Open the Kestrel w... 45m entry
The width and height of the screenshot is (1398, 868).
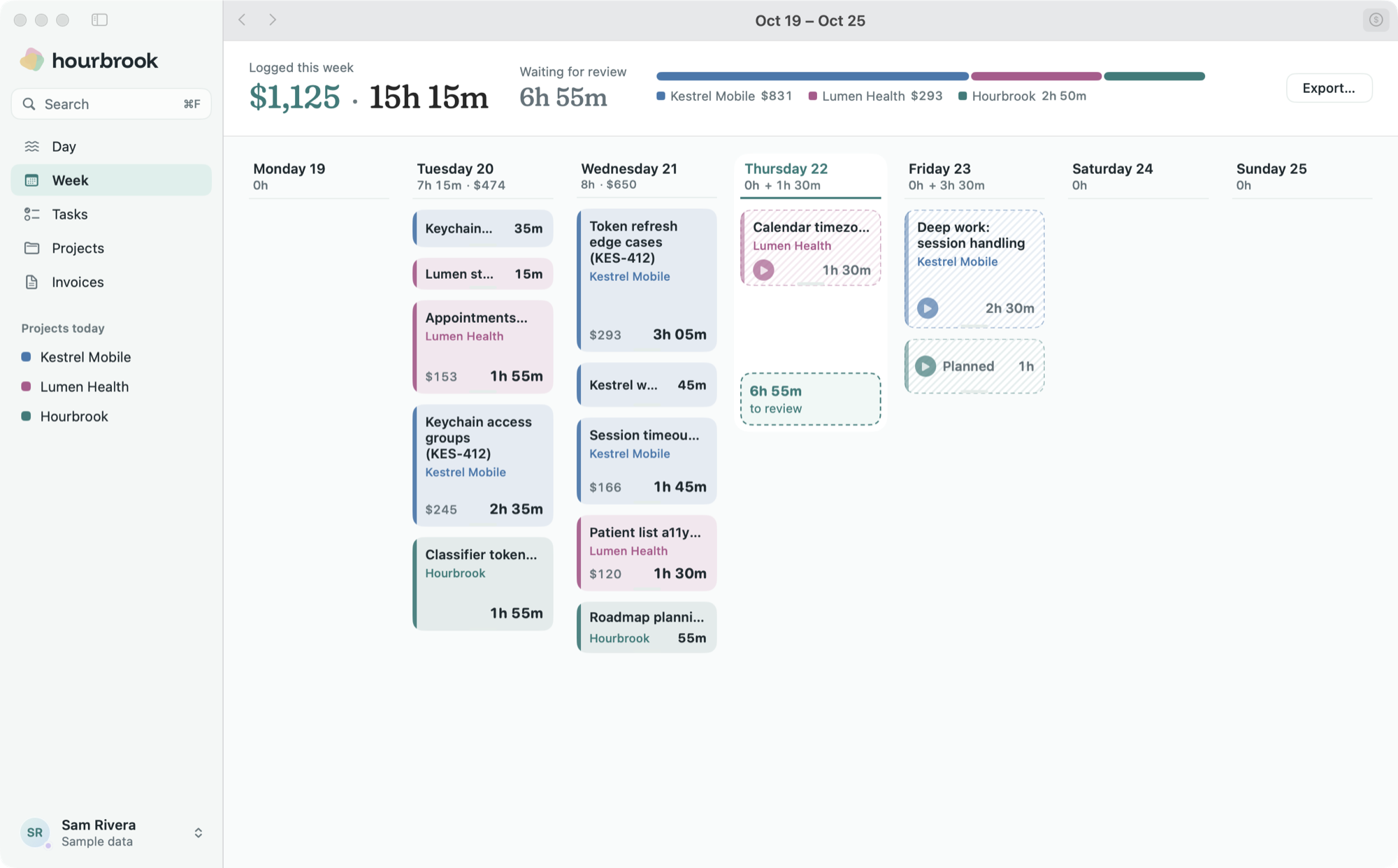click(647, 385)
